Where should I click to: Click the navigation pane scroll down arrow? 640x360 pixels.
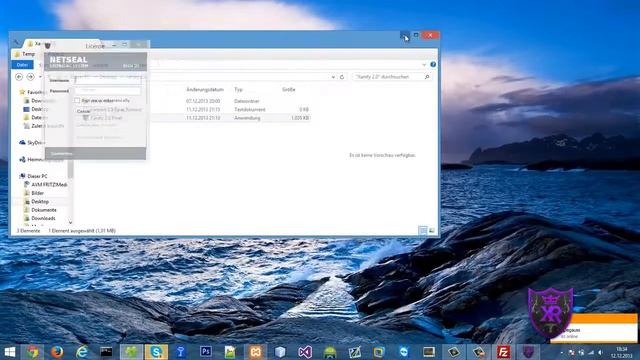point(70,222)
